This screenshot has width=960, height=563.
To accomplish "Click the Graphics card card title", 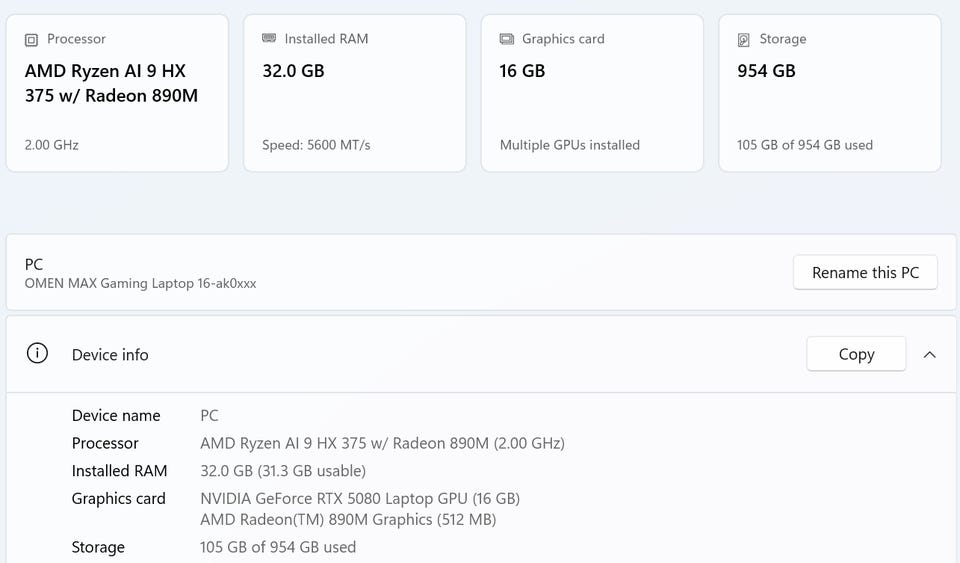I will [563, 39].
